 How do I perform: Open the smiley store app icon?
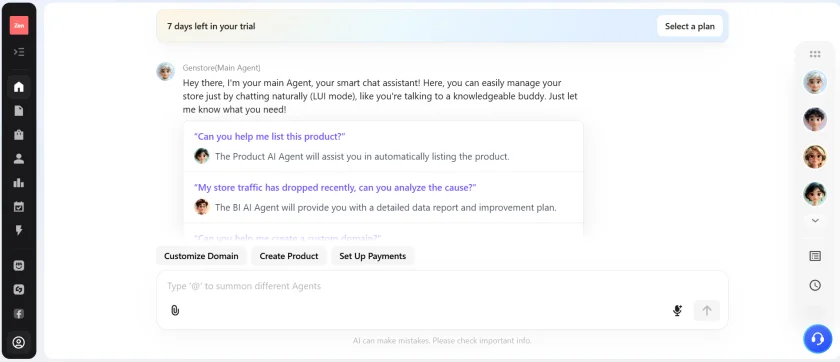click(19, 266)
